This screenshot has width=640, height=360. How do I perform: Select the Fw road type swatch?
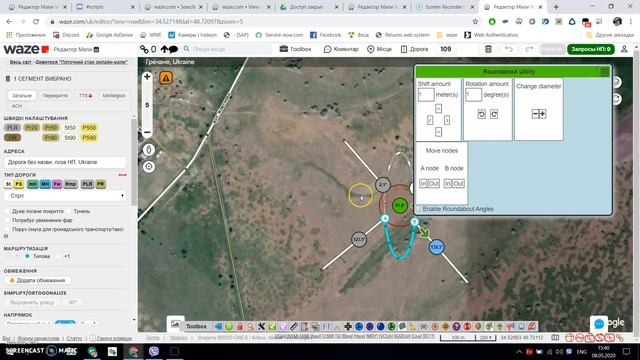(57, 184)
